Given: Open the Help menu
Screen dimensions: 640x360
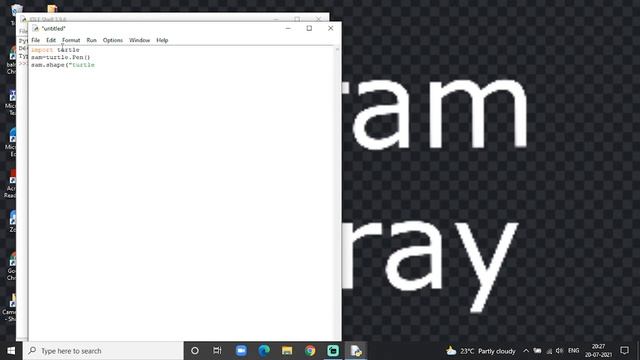Looking at the screenshot, I should tap(162, 40).
